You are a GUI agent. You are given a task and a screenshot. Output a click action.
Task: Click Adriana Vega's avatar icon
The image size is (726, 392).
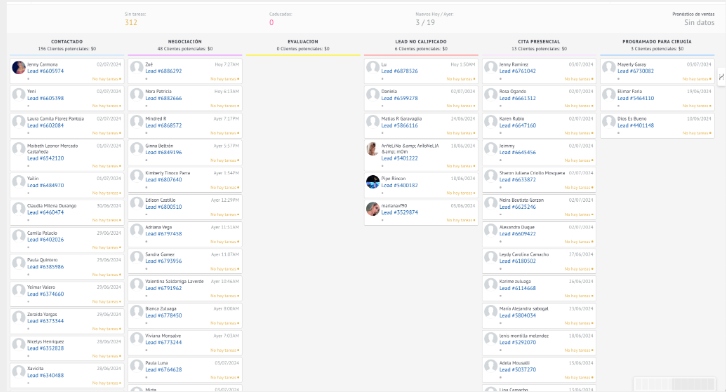pos(137,230)
